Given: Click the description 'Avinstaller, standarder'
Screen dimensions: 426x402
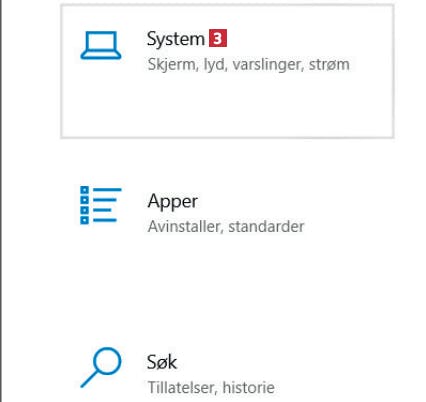Looking at the screenshot, I should point(226,227).
